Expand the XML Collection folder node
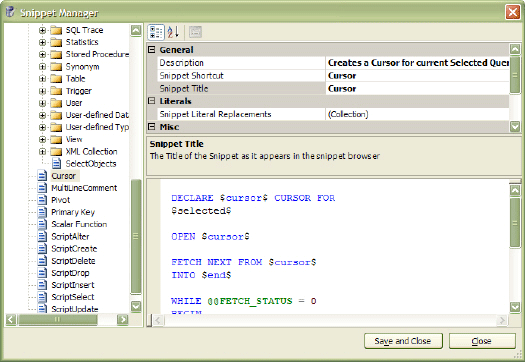Viewport: 525px width, 362px height. [42, 152]
